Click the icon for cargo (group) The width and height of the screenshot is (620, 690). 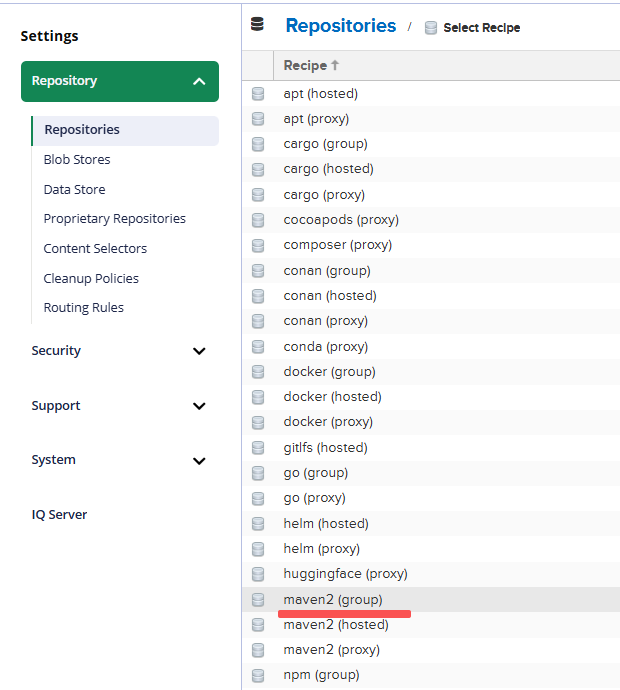258,144
